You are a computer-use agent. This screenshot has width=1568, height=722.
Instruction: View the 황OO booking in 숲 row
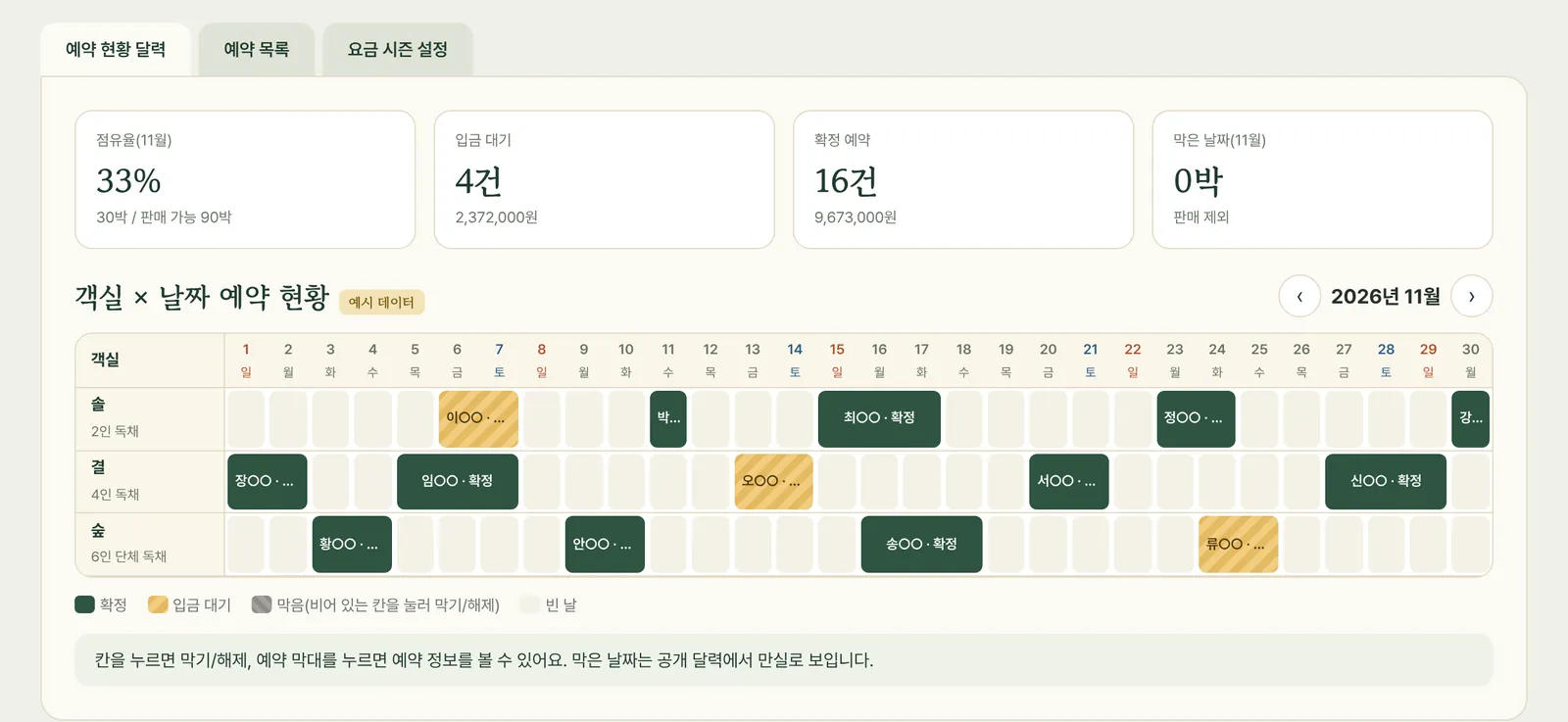[352, 545]
